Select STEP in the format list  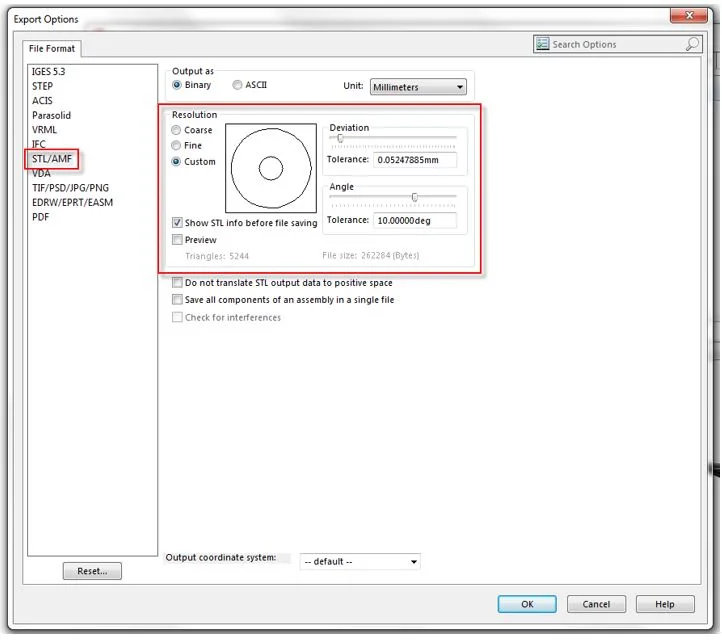click(42, 87)
